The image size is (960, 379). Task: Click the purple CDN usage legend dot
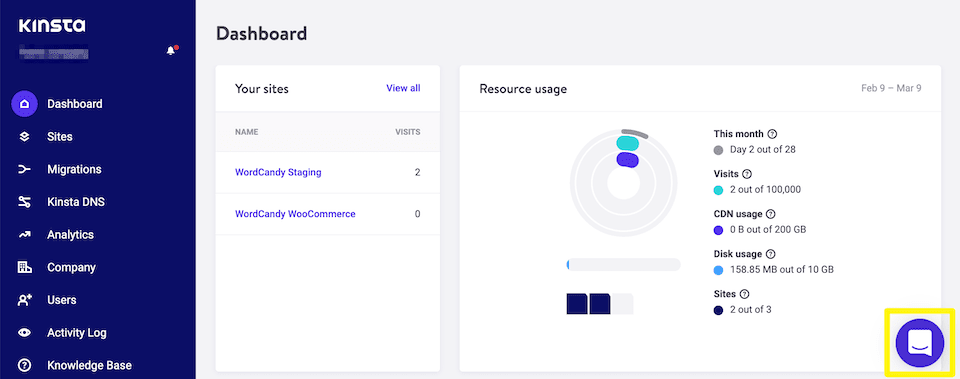click(719, 230)
